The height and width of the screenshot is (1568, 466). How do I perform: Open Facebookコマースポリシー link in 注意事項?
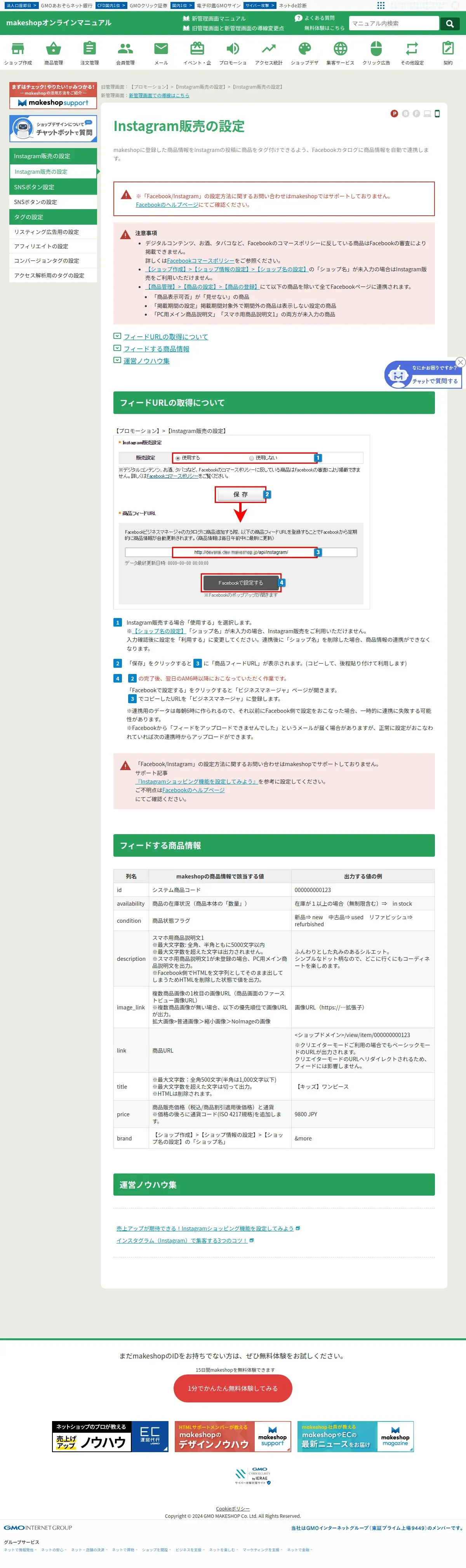(x=201, y=260)
